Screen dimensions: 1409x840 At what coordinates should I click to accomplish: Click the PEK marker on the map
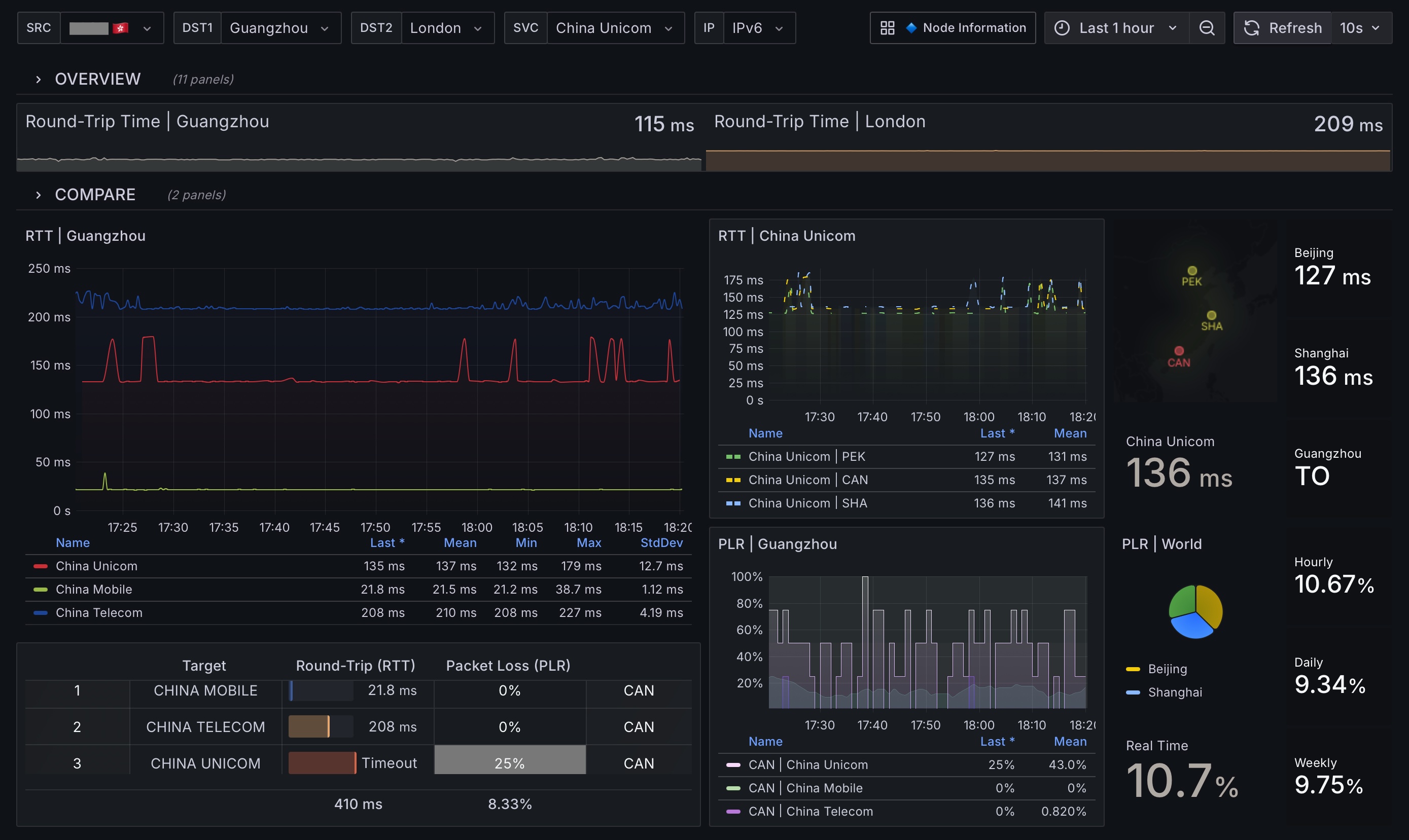(x=1192, y=271)
